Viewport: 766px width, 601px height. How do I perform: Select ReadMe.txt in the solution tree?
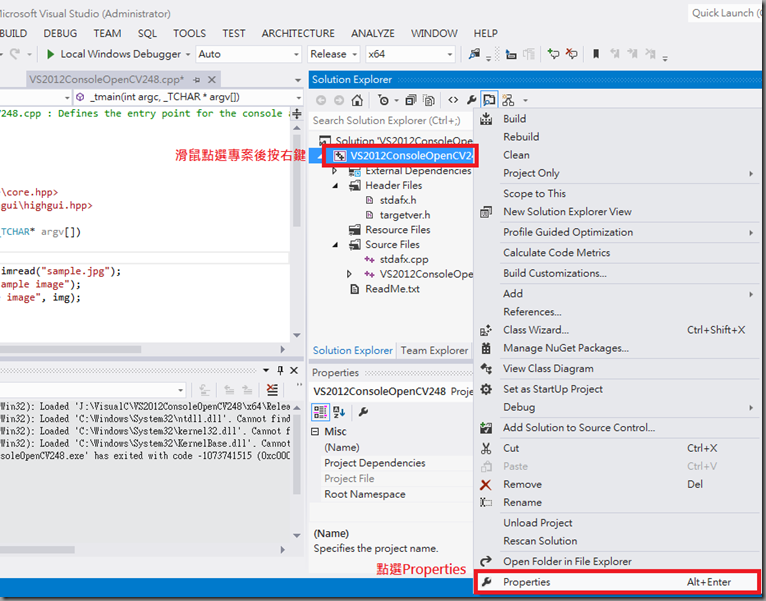tap(392, 289)
